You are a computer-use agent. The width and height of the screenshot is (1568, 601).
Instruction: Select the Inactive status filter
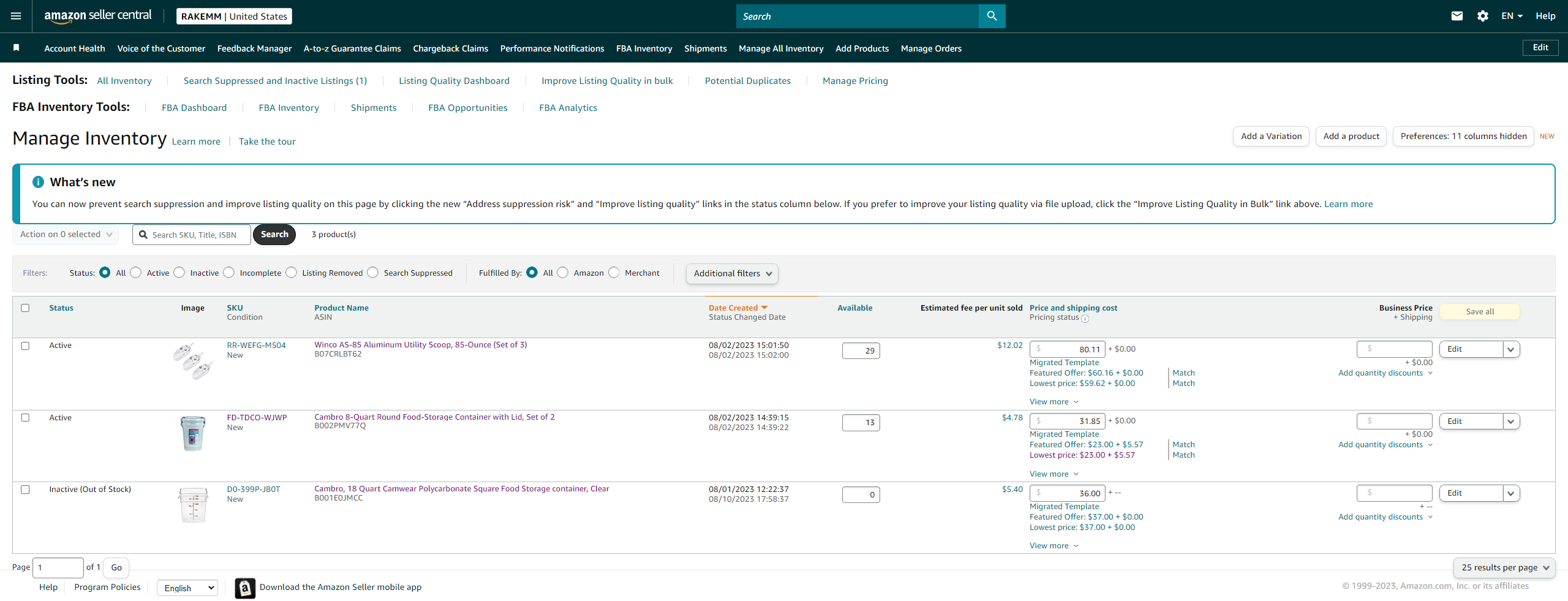click(x=179, y=273)
